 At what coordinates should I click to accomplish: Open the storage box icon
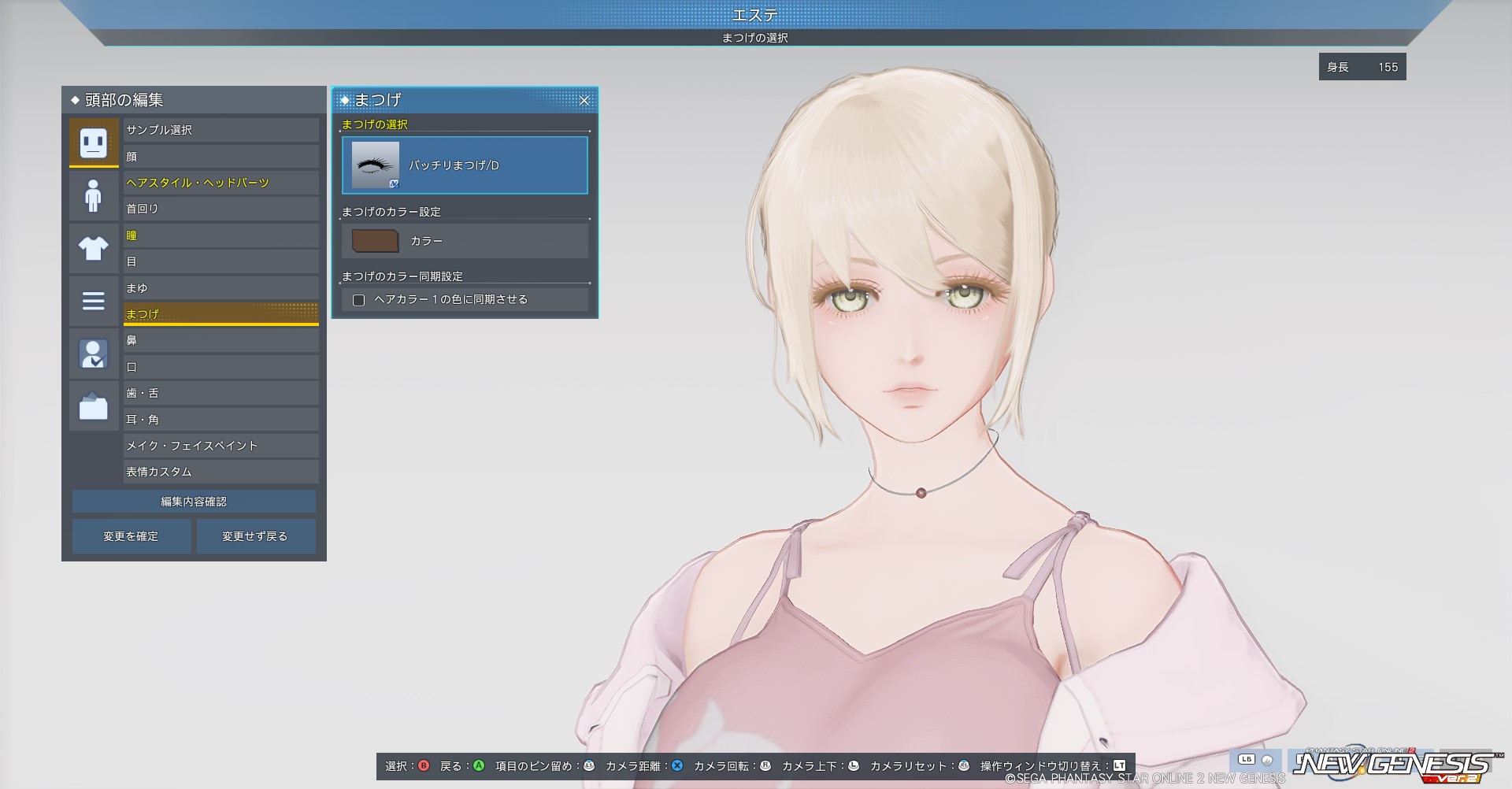[x=94, y=406]
